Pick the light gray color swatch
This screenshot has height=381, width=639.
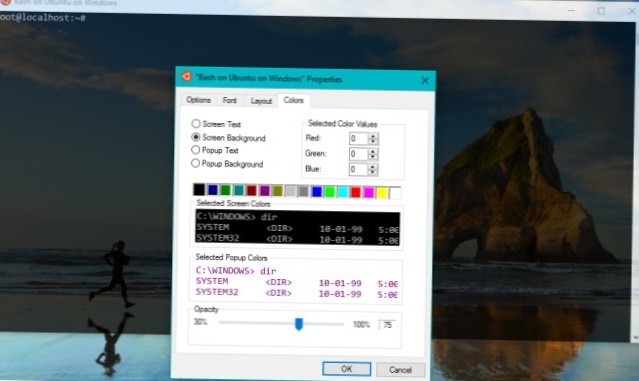(291, 191)
